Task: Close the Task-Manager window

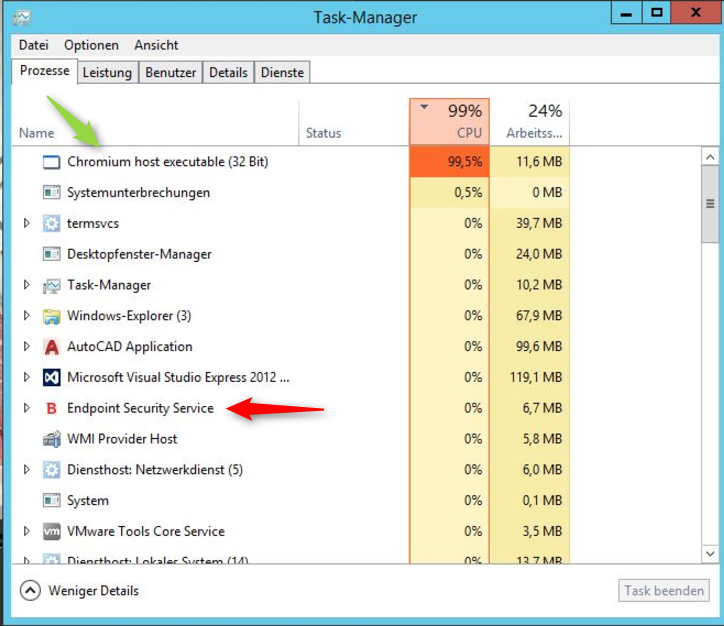Action: tap(695, 13)
